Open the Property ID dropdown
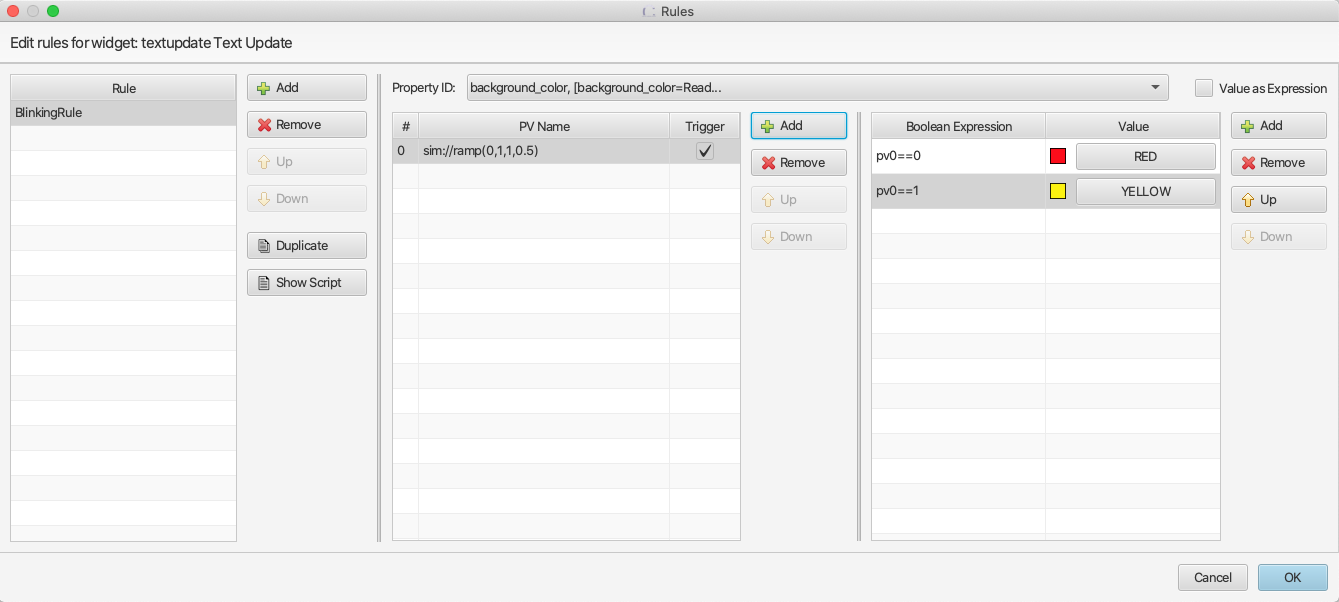The height and width of the screenshot is (602, 1339). click(817, 88)
